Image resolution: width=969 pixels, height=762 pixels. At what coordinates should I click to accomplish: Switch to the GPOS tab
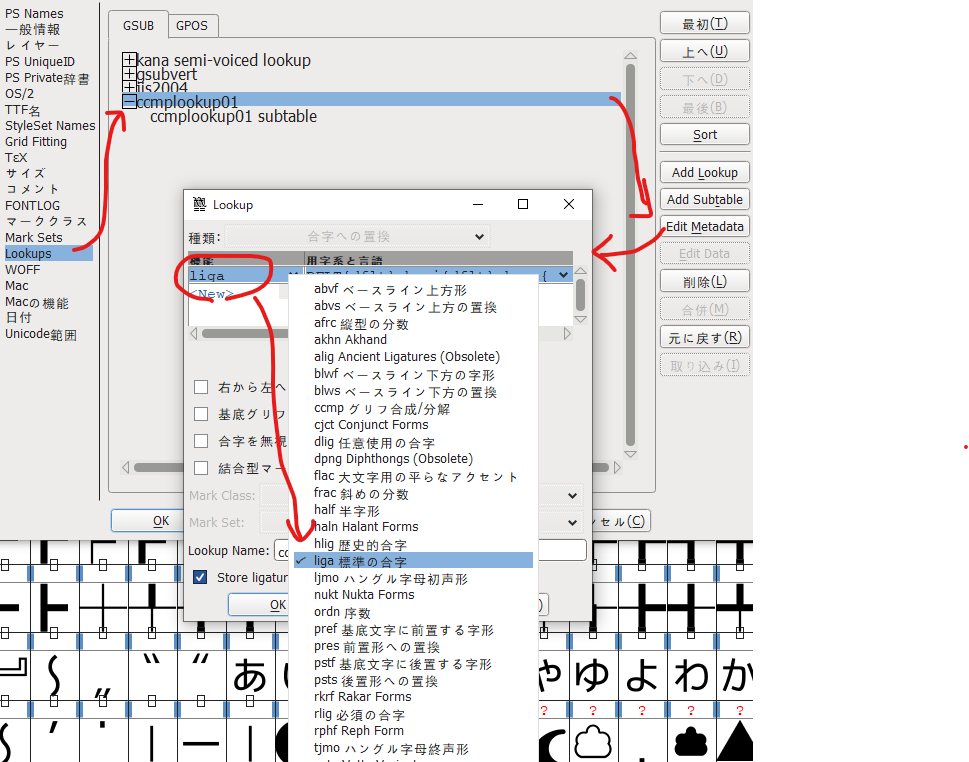tap(192, 25)
